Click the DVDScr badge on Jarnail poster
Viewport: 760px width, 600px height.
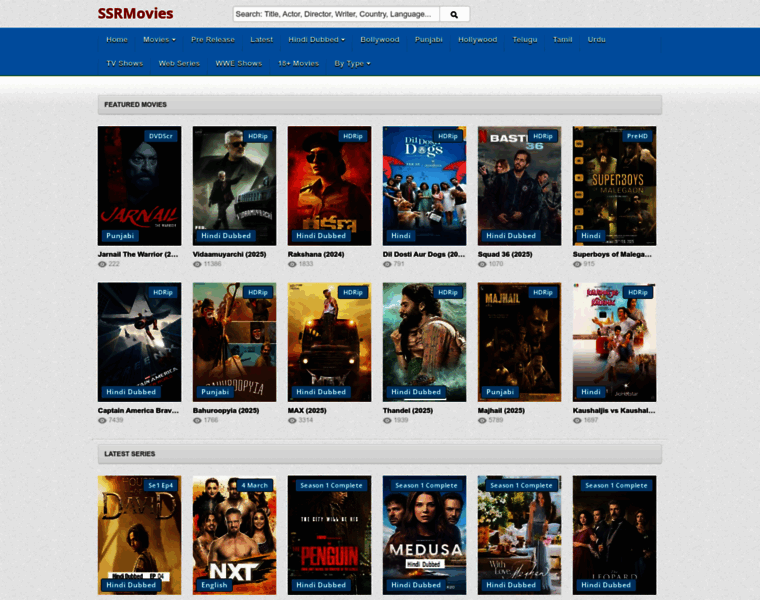pyautogui.click(x=161, y=136)
